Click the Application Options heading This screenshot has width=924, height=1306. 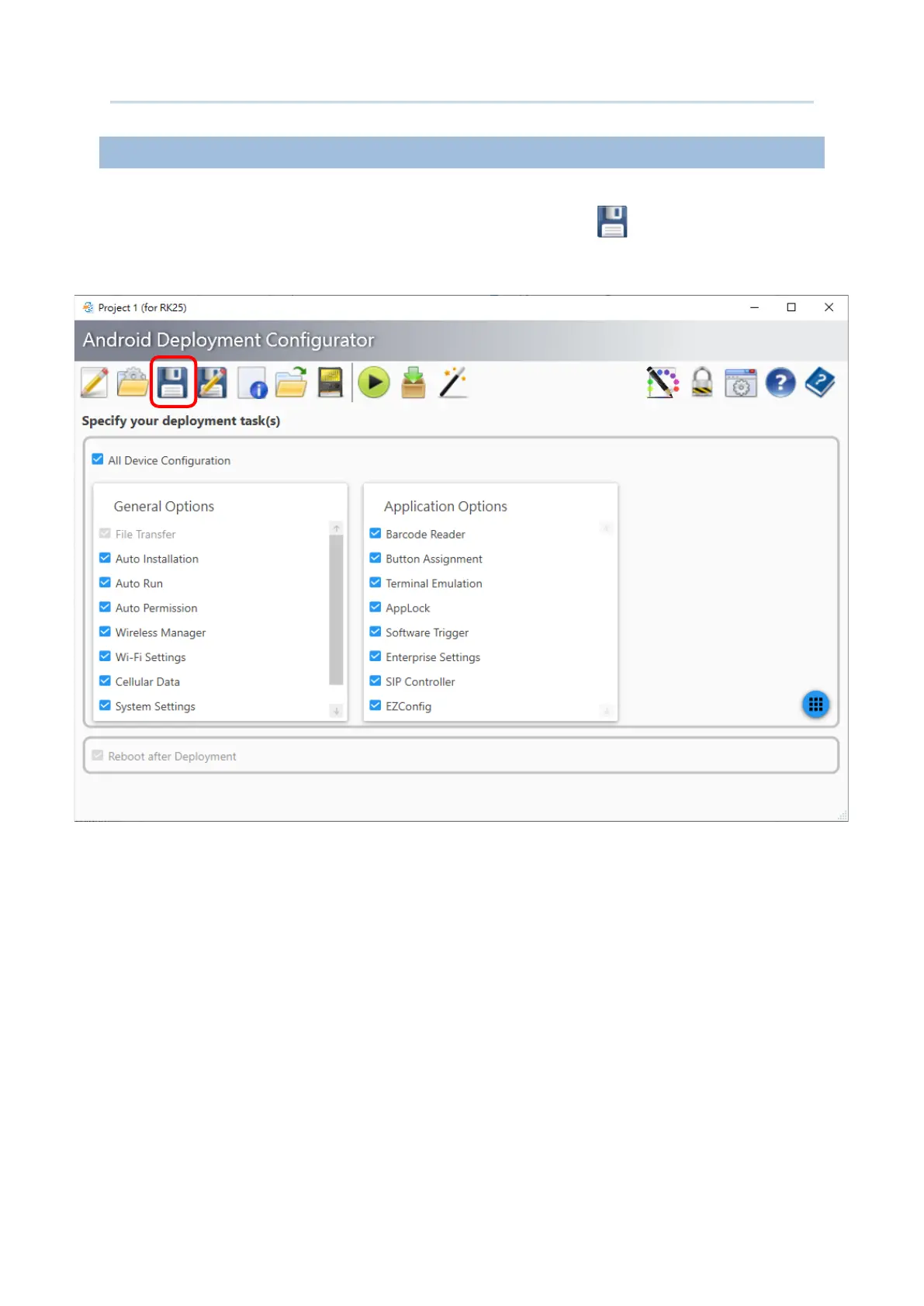pyautogui.click(x=445, y=506)
